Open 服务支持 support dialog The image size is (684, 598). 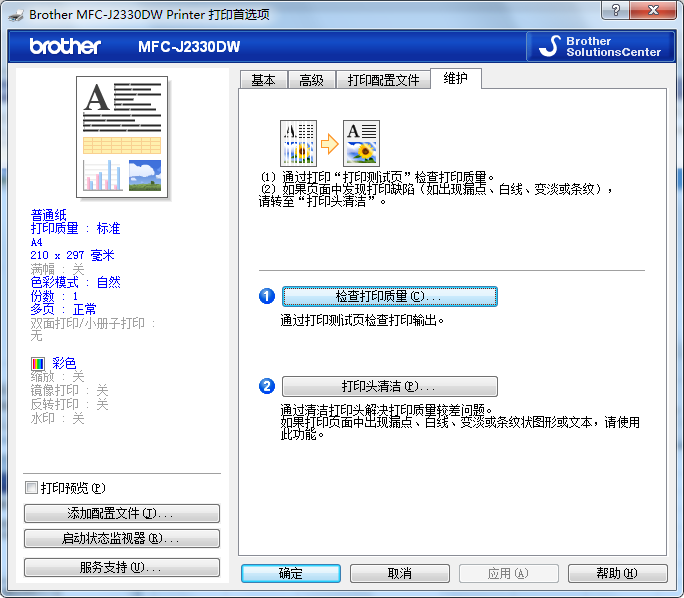click(121, 567)
